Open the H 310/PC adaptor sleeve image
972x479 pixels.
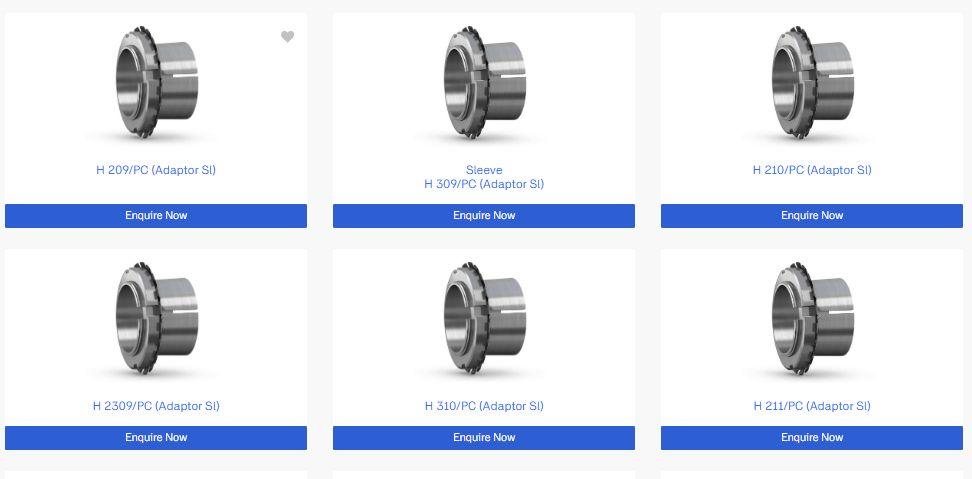(484, 319)
